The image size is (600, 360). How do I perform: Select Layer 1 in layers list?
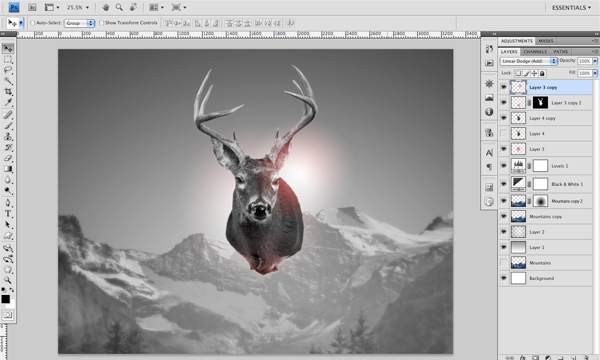(x=546, y=247)
